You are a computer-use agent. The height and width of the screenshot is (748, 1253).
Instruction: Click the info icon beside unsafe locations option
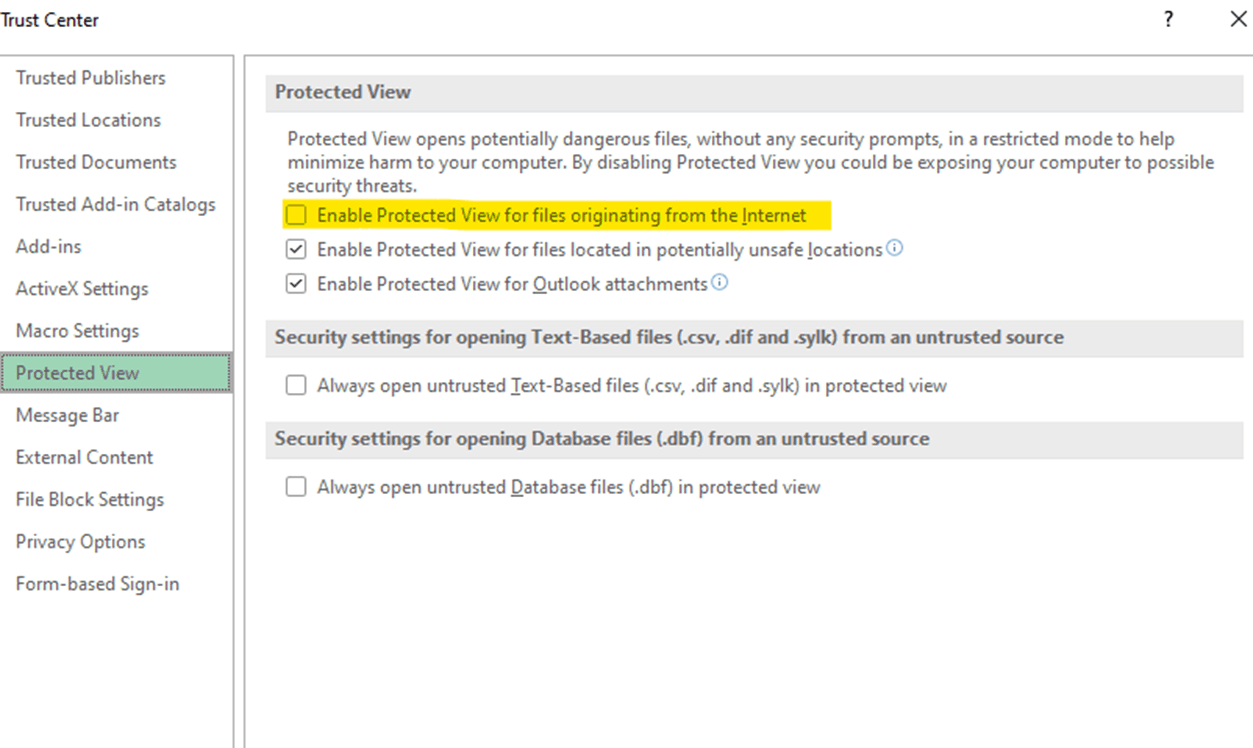tap(895, 248)
